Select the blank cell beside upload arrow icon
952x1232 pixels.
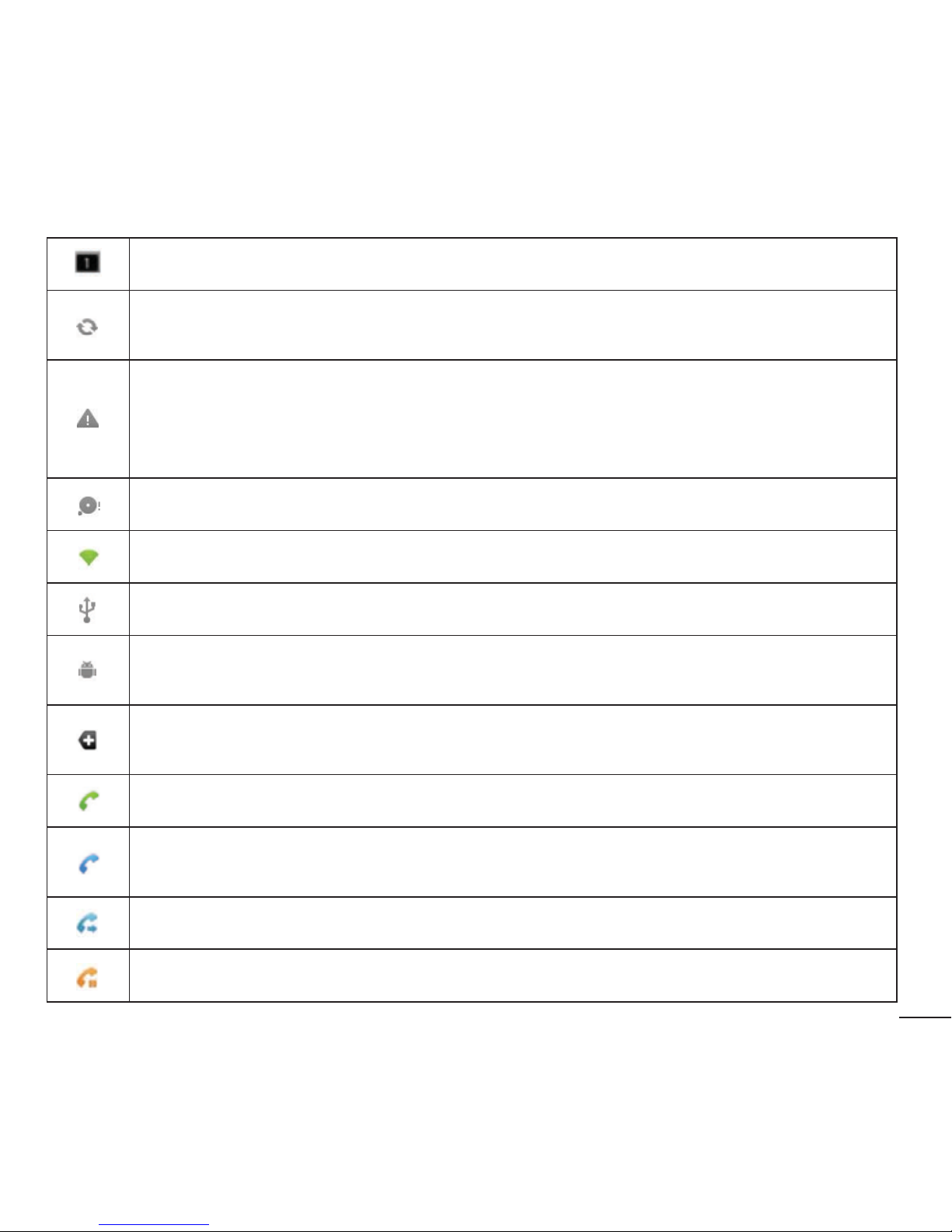(x=513, y=264)
